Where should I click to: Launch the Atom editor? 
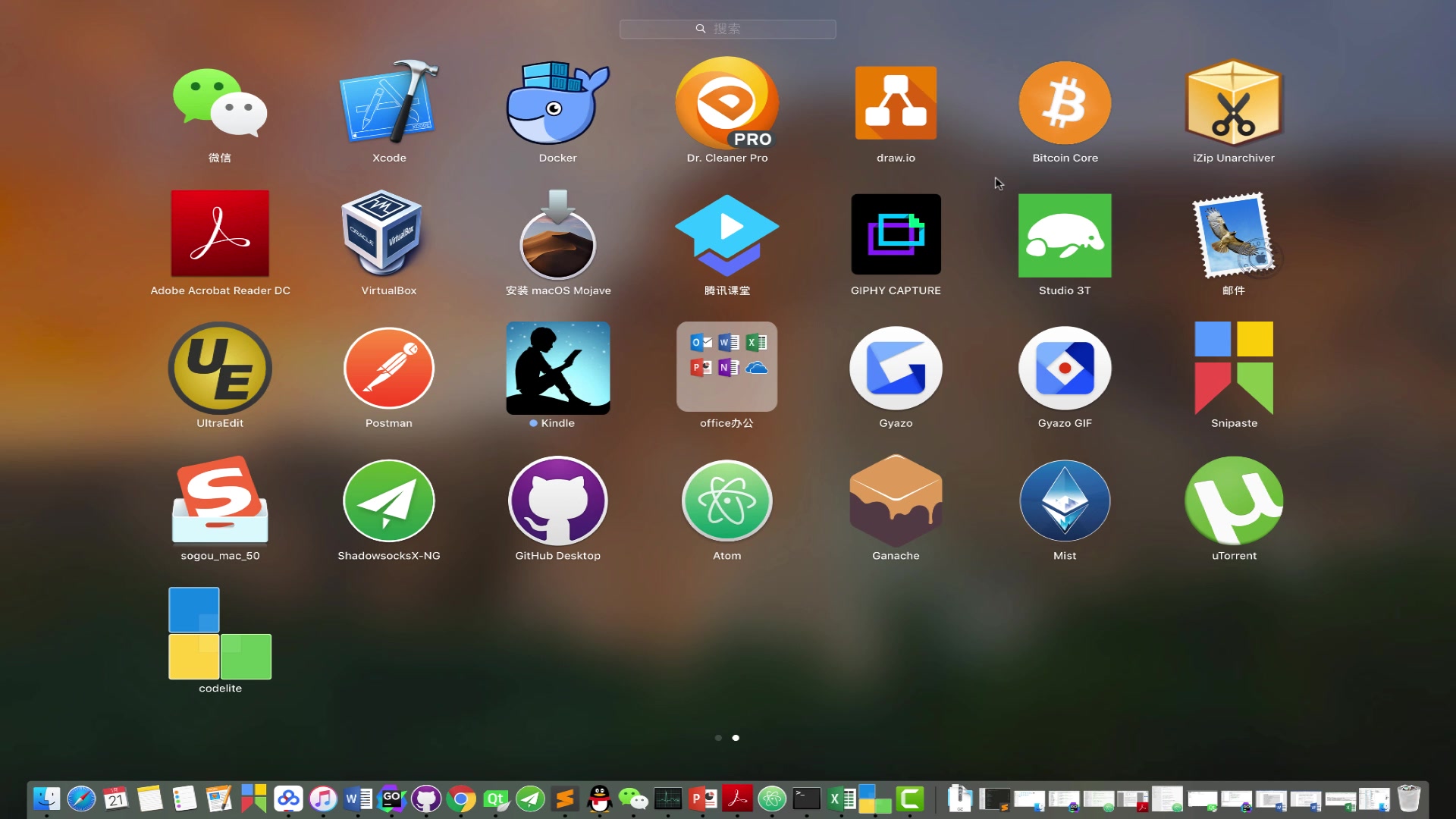726,501
